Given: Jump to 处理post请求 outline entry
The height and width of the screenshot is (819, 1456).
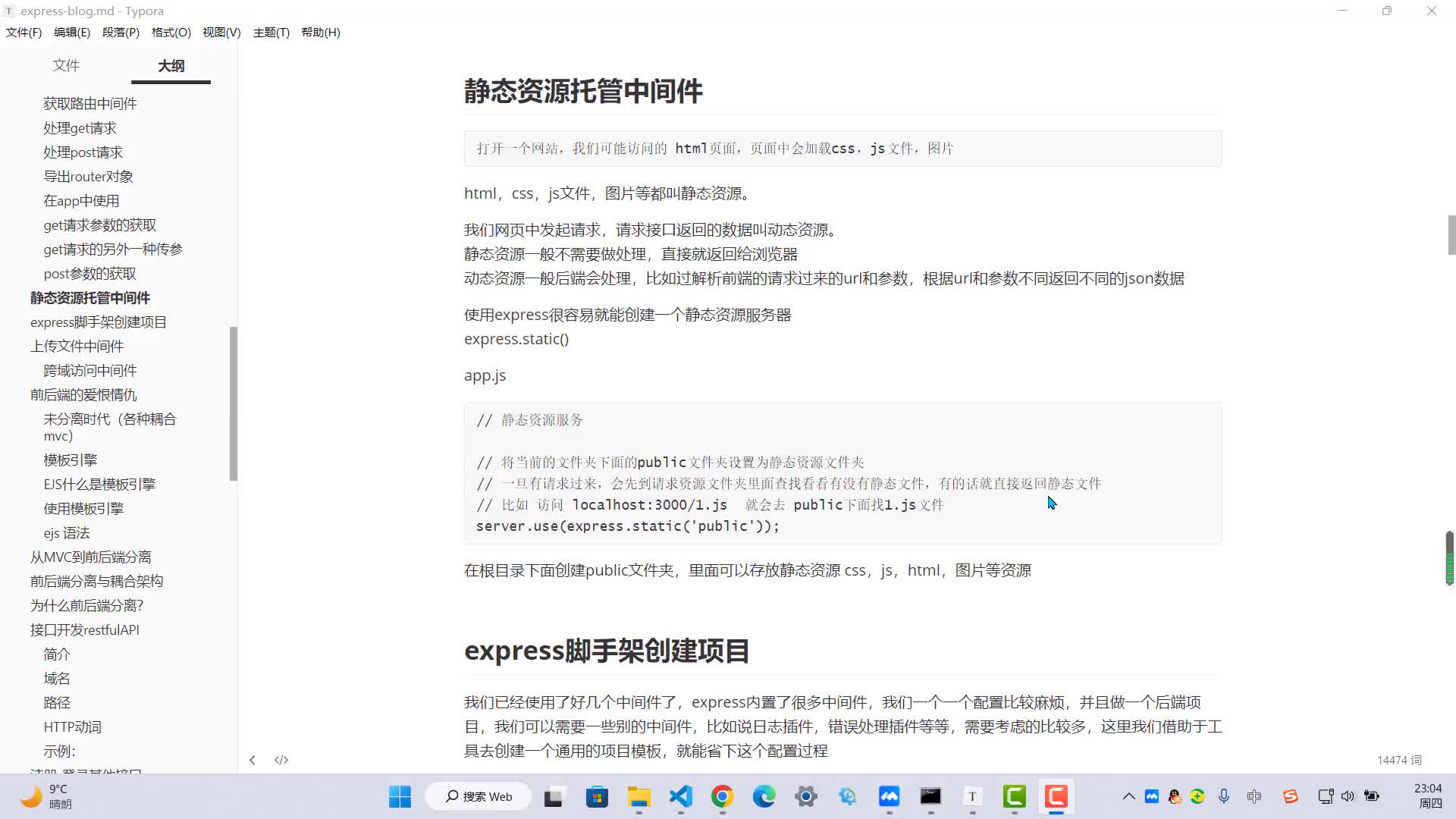Looking at the screenshot, I should click(83, 152).
